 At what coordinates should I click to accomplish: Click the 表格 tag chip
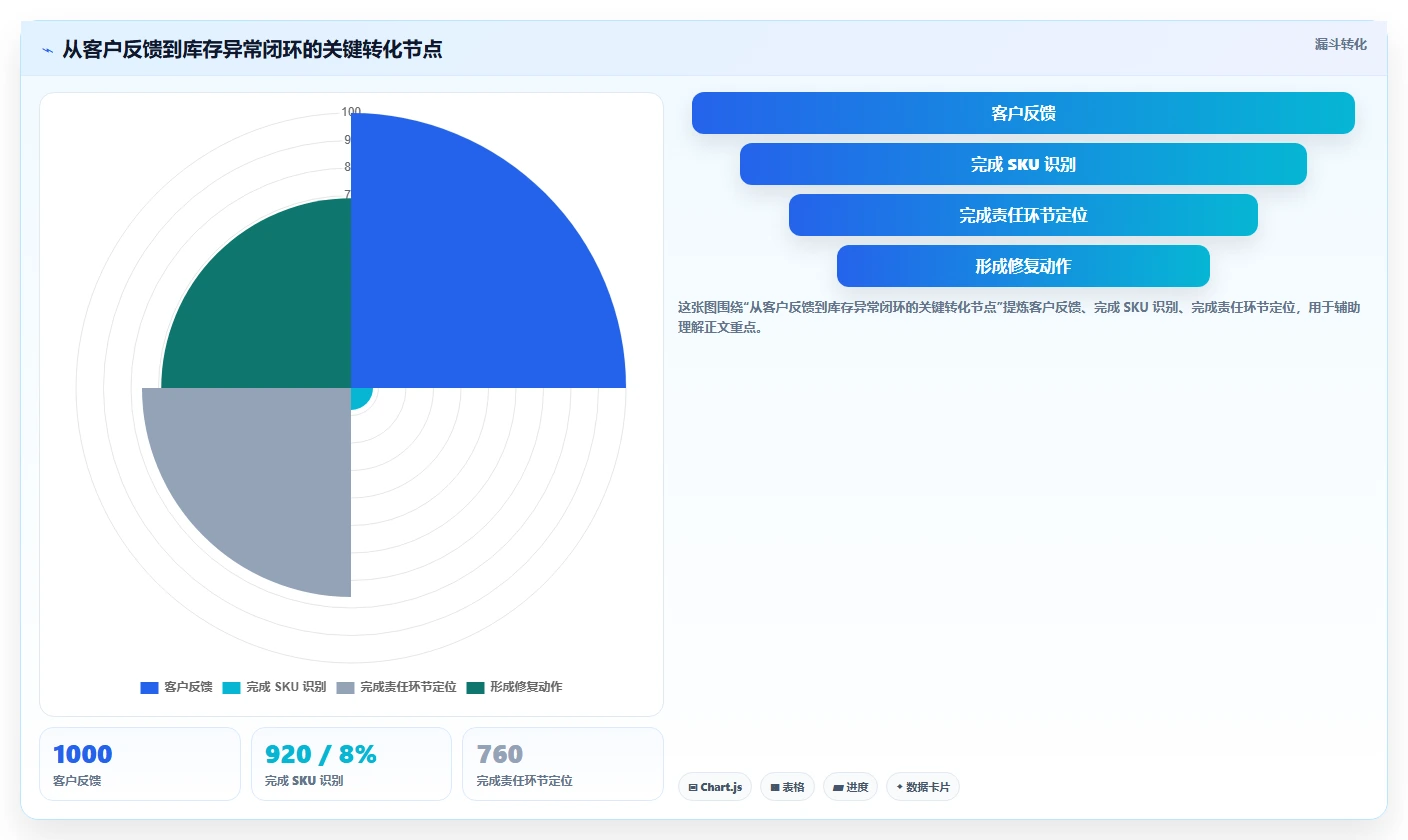coord(788,787)
